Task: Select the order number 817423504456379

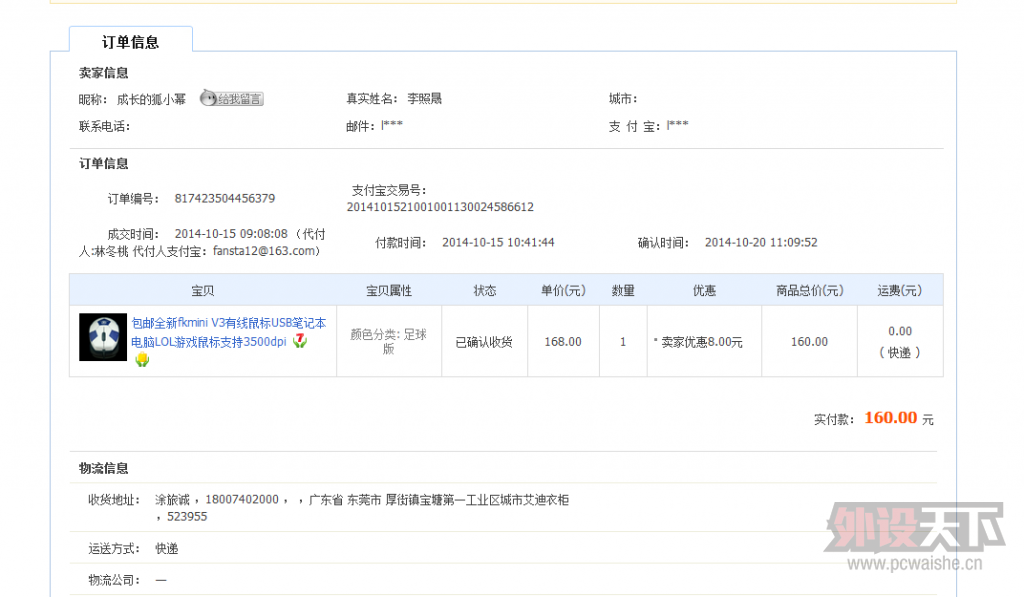Action: [224, 198]
